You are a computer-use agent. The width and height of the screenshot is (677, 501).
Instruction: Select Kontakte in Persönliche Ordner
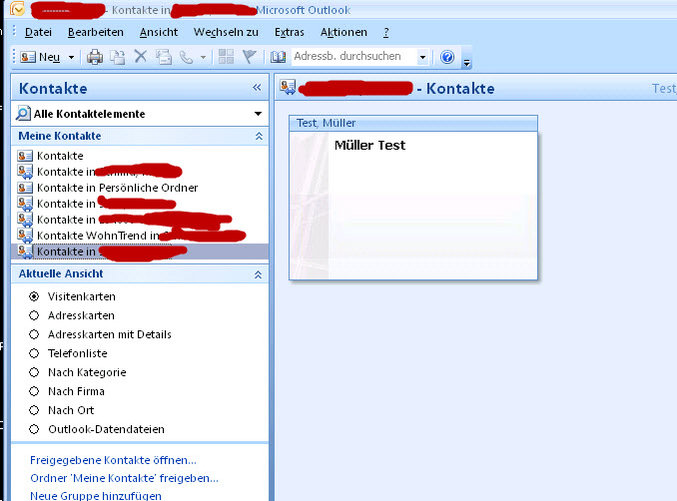117,188
